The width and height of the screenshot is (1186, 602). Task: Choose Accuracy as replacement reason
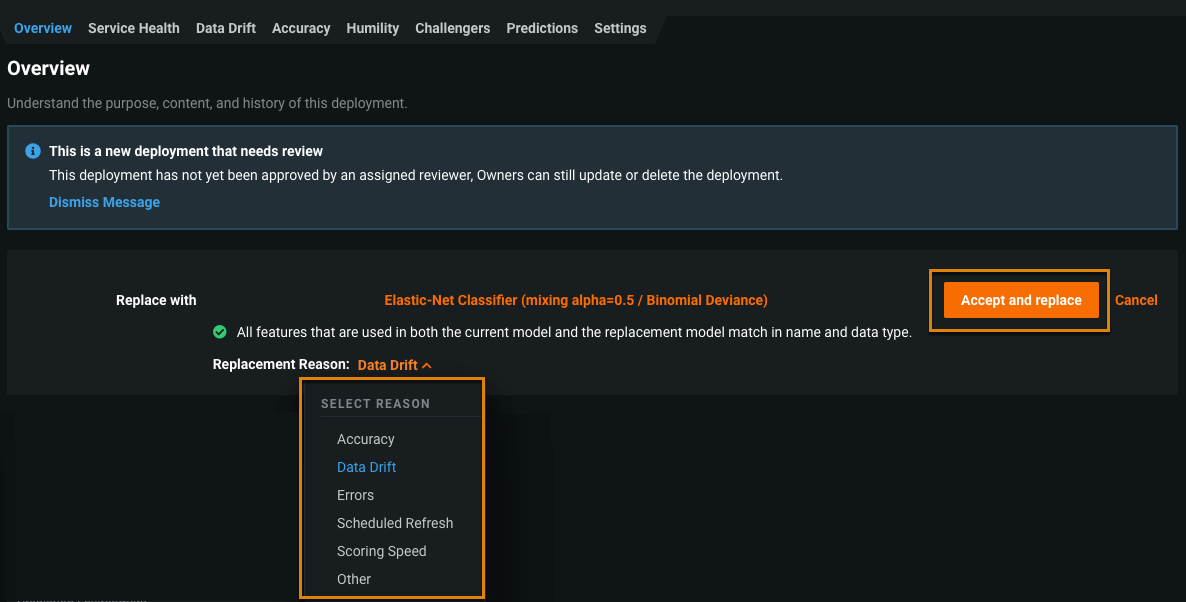(x=366, y=439)
